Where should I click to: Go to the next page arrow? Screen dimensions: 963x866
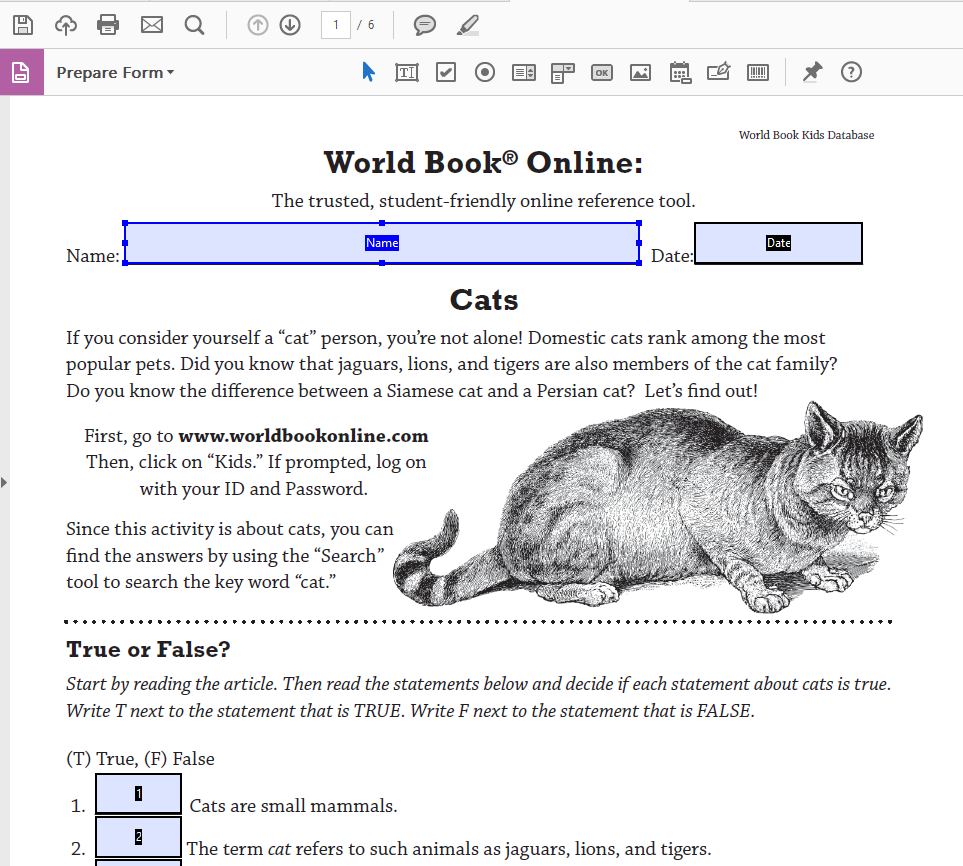[x=290, y=25]
